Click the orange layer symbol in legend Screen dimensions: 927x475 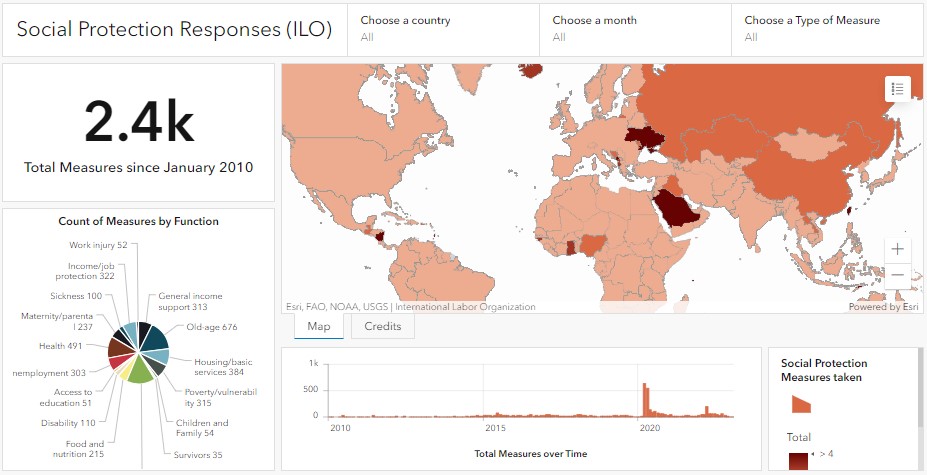(x=800, y=404)
